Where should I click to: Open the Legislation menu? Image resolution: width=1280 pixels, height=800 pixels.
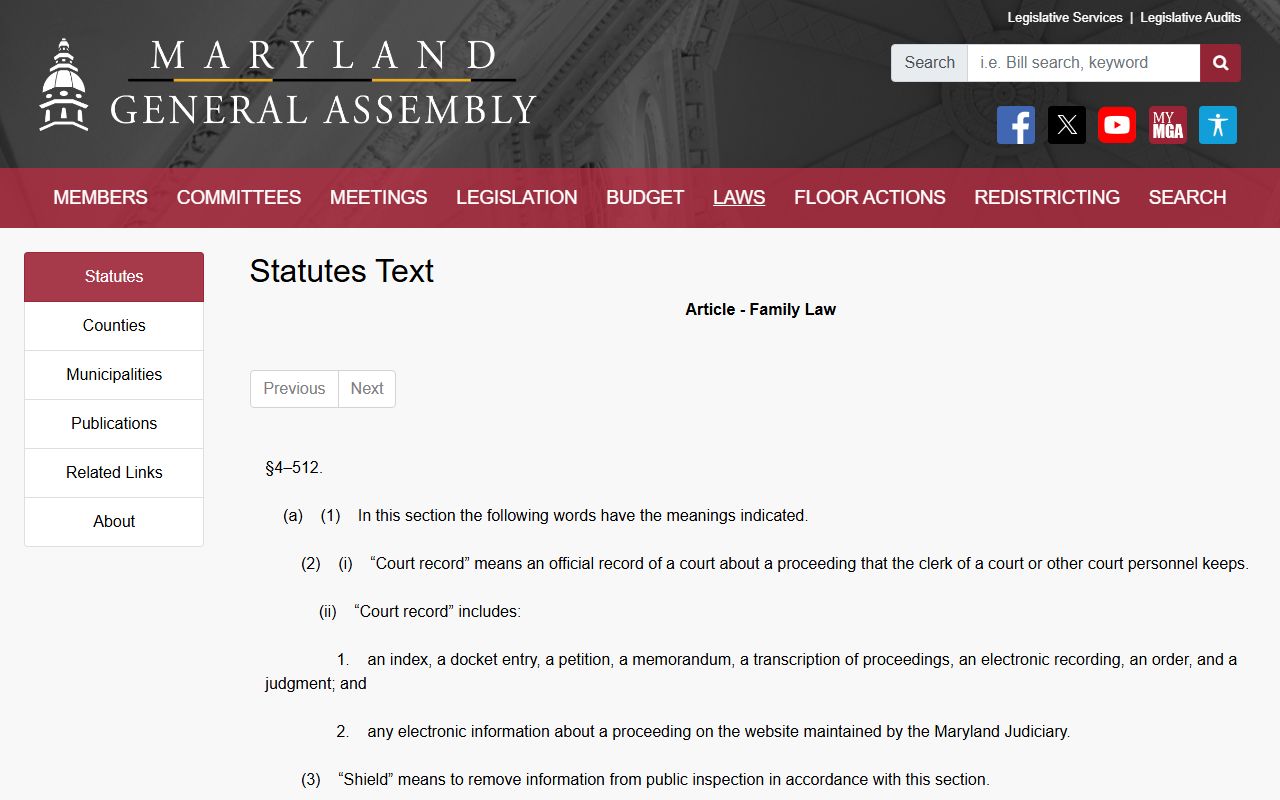[x=516, y=197]
